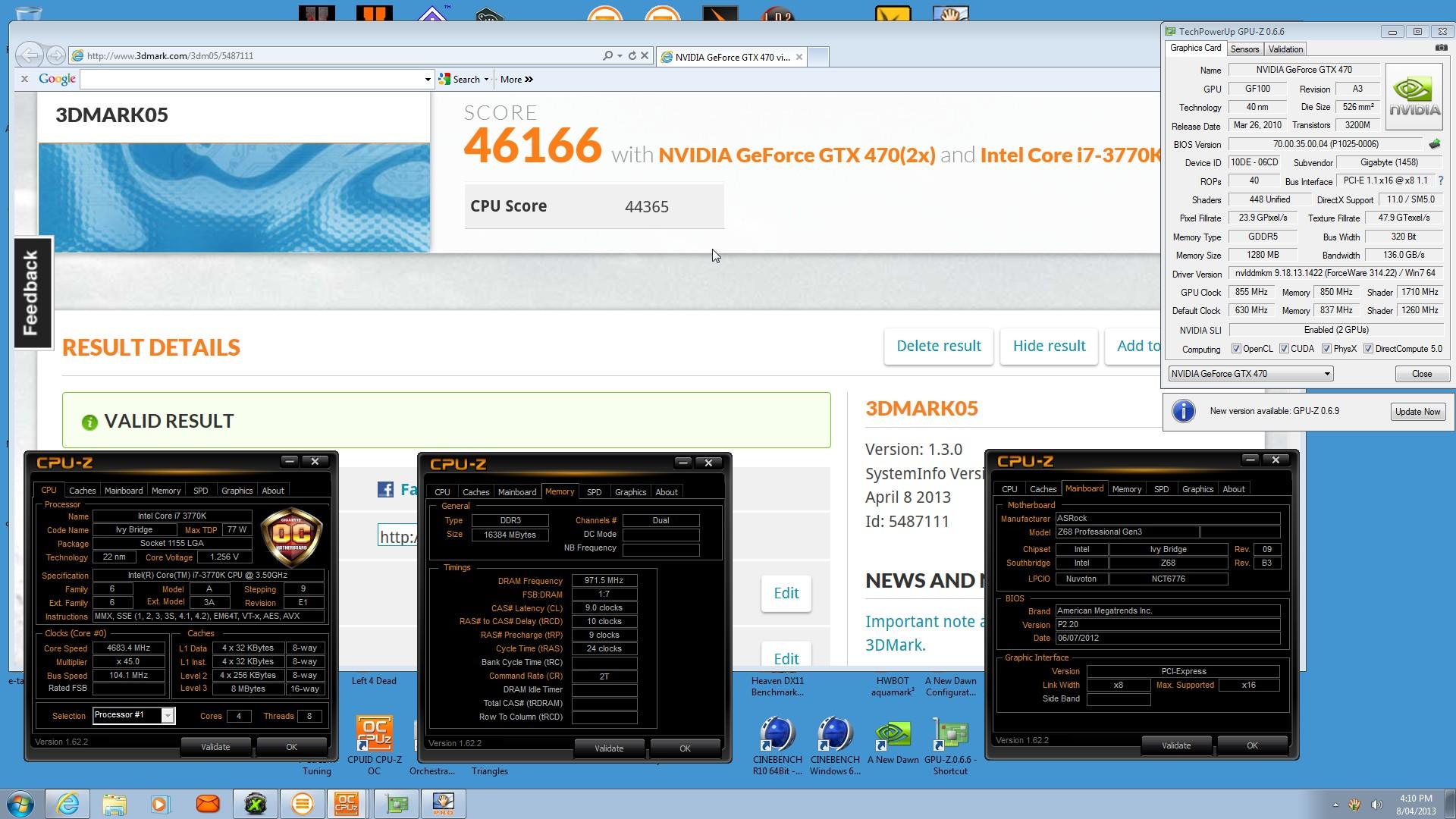Open A New Dawn NVIDIA desktop shortcut
The width and height of the screenshot is (1456, 819).
point(893,740)
